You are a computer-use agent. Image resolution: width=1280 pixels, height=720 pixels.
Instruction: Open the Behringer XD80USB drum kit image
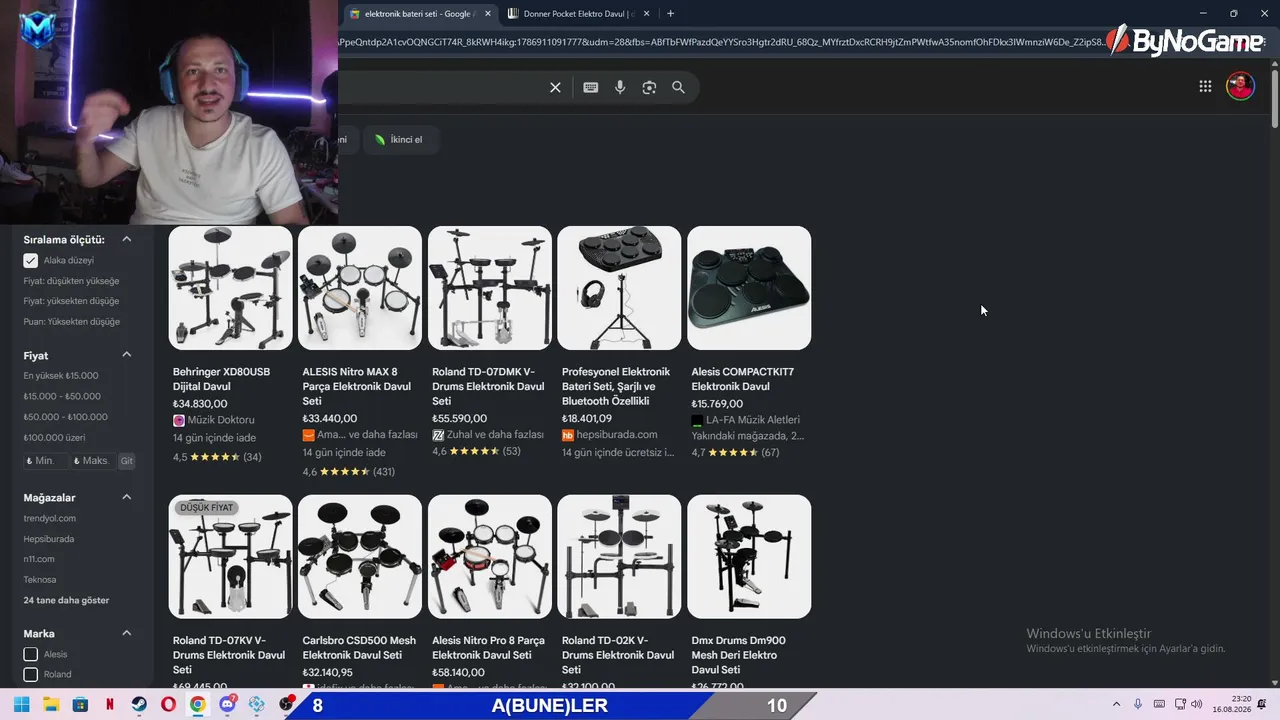click(231, 288)
